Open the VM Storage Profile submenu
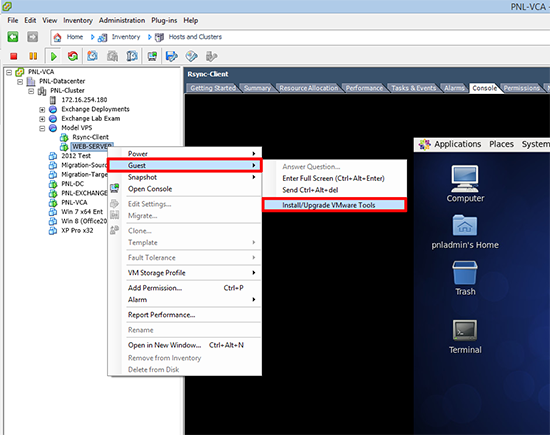This screenshot has width=550, height=435. click(x=185, y=273)
